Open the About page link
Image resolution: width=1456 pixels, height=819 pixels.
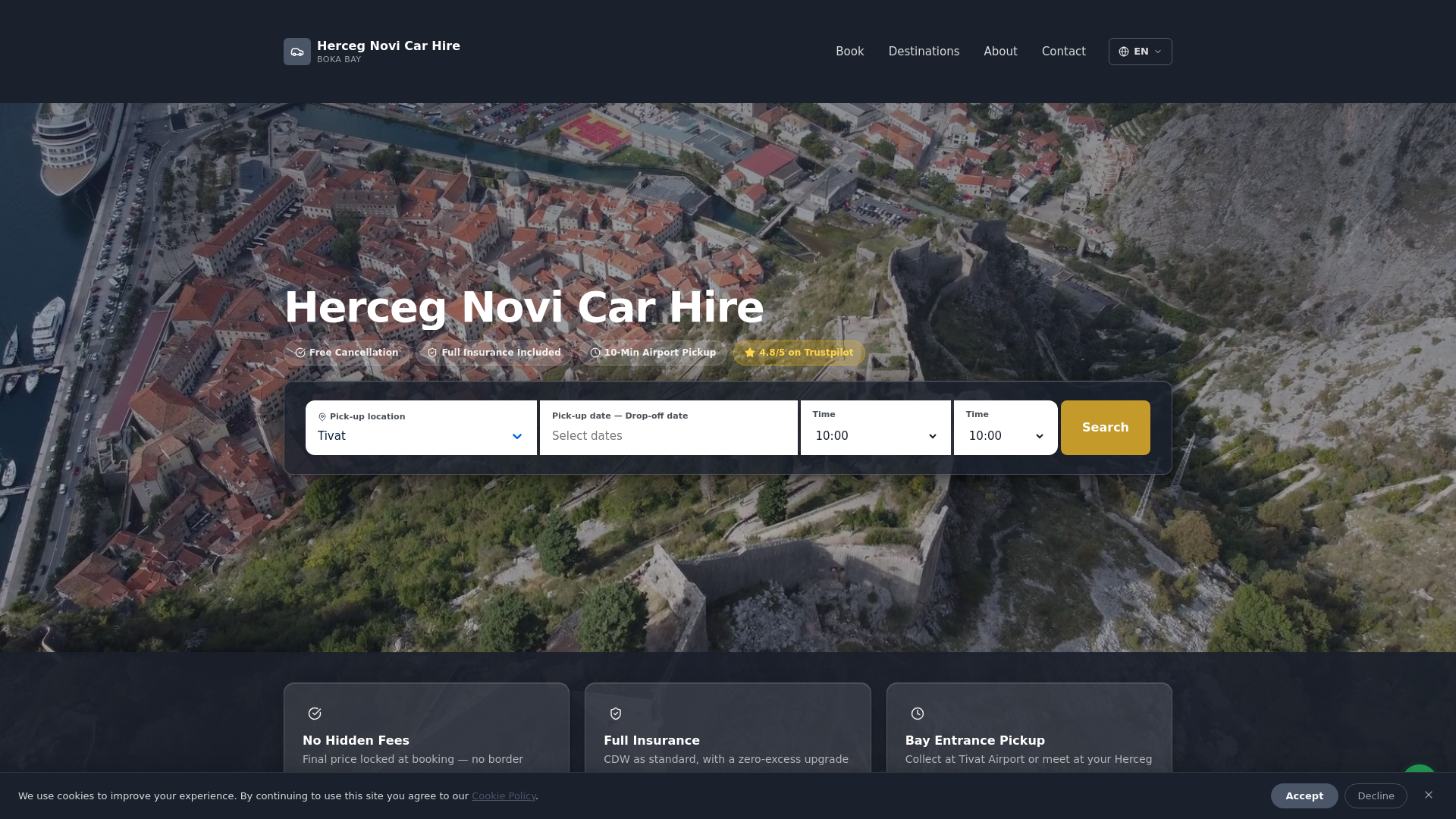1001,52
